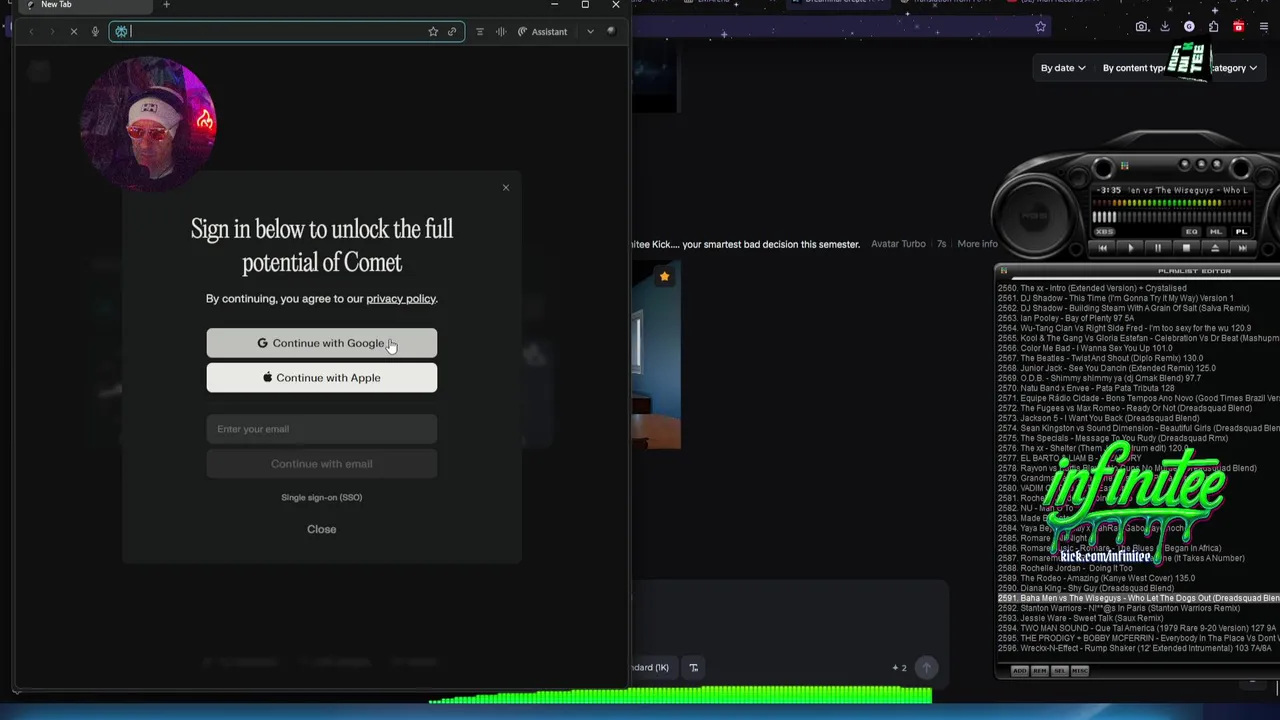The height and width of the screenshot is (720, 1280).
Task: Open Single sign-on (SSO) option
Action: [321, 497]
